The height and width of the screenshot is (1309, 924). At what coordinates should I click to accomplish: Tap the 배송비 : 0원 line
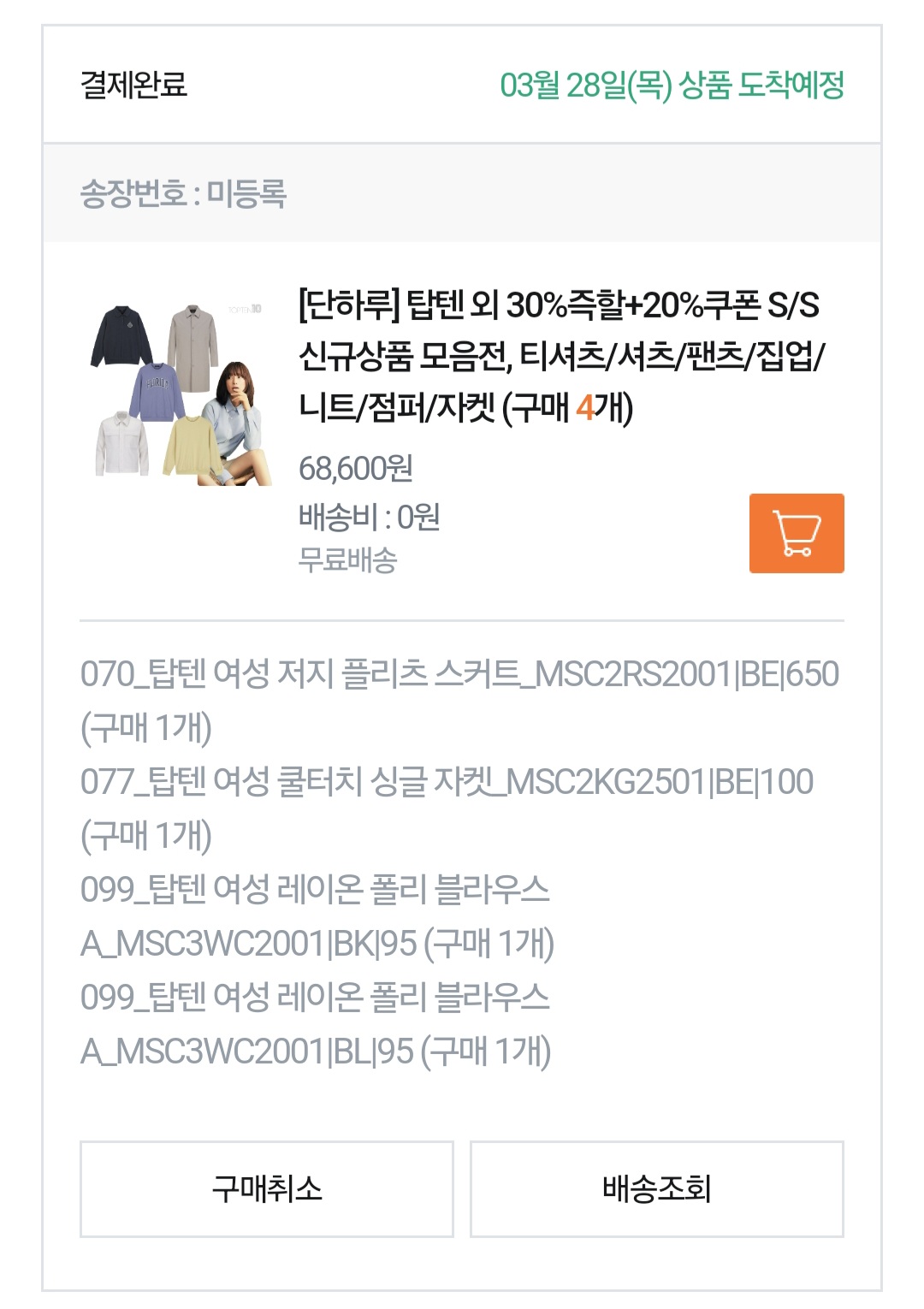369,517
